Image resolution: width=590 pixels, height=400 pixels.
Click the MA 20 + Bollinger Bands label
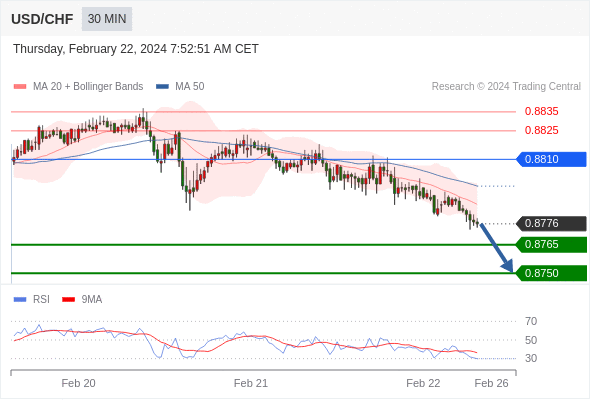pyautogui.click(x=88, y=87)
